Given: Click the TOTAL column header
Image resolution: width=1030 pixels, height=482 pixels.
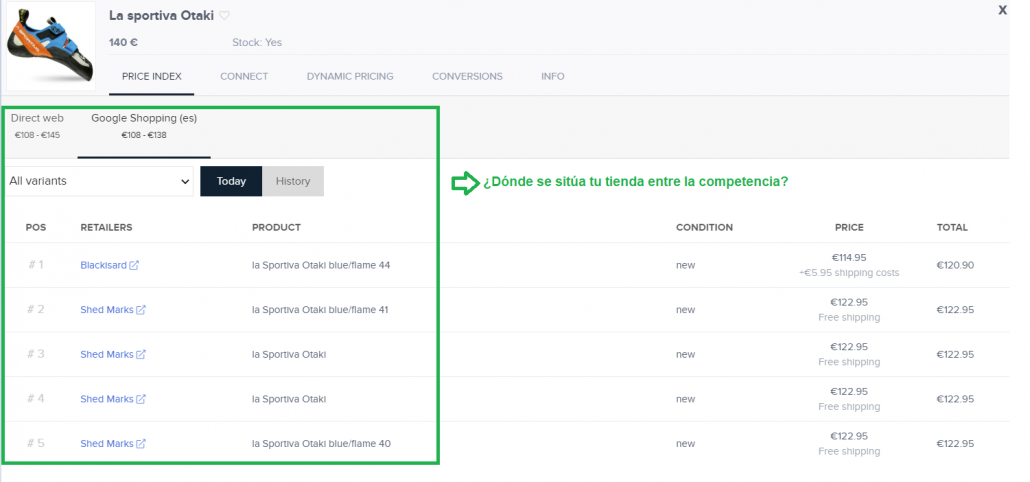Looking at the screenshot, I should (x=952, y=227).
